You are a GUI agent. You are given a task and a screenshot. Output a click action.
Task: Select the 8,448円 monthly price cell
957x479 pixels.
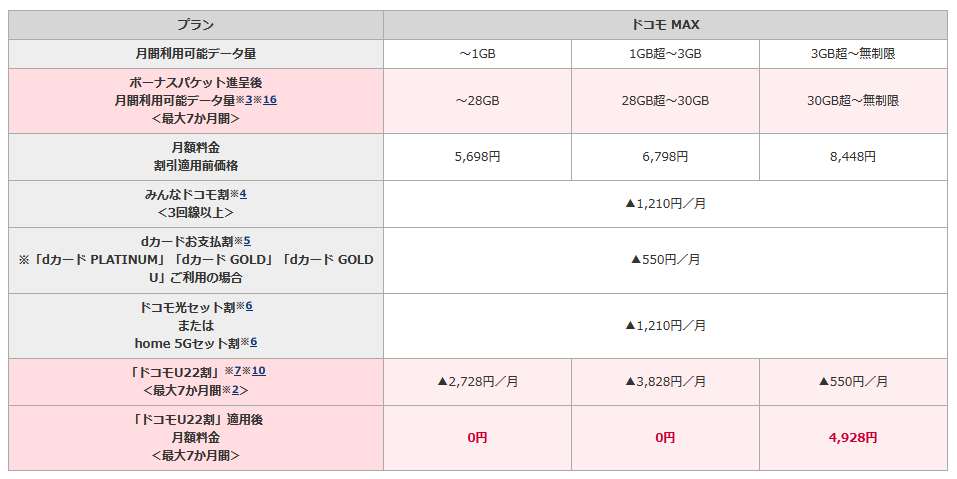click(853, 156)
